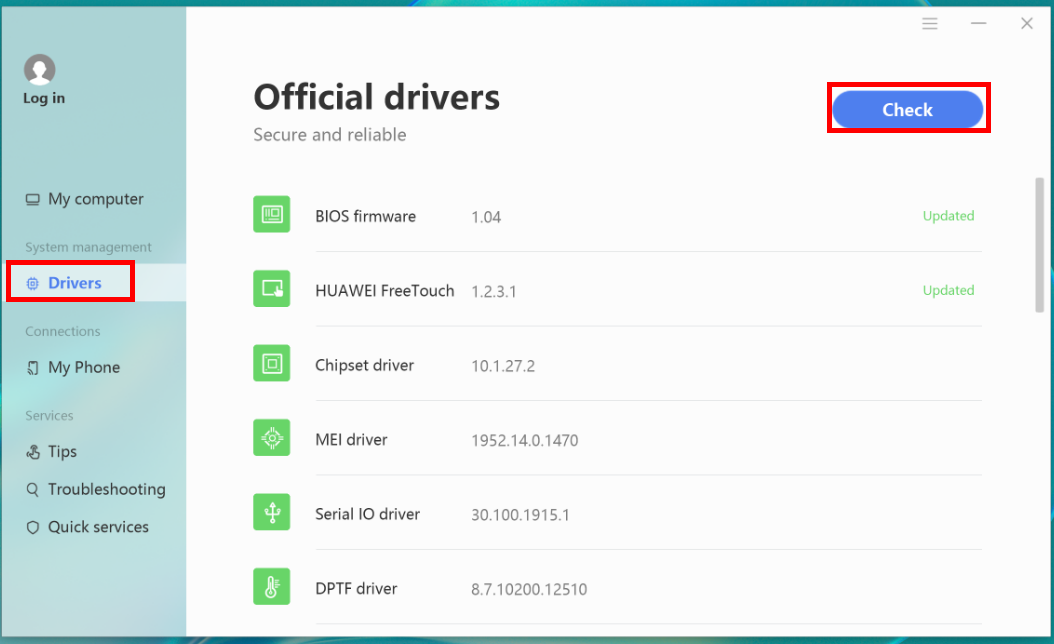Select the My Phone sidebar entry

point(82,367)
